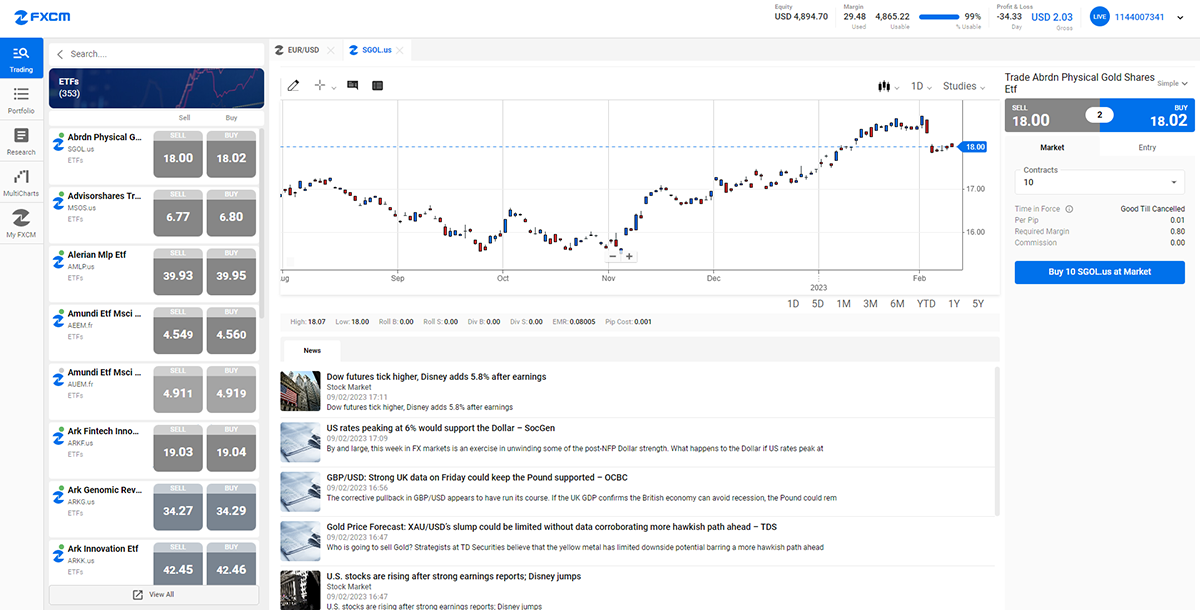Select the drawing pencil tool above the chart
Image resolution: width=1200 pixels, height=610 pixels.
(x=293, y=85)
